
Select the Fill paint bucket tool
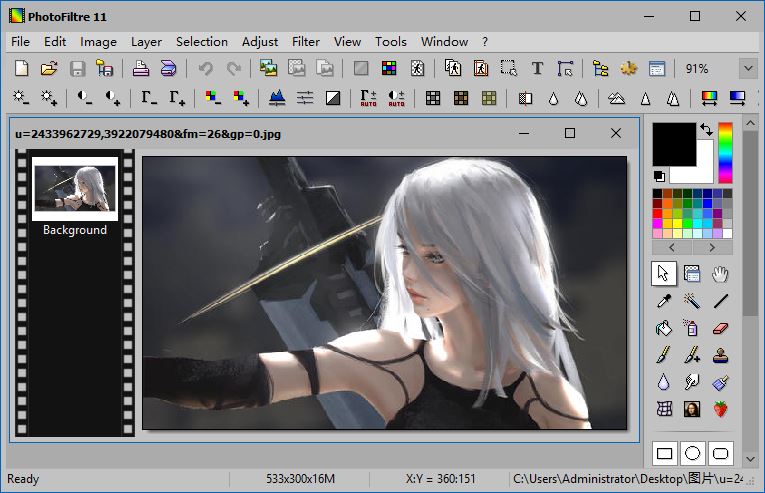(x=664, y=328)
